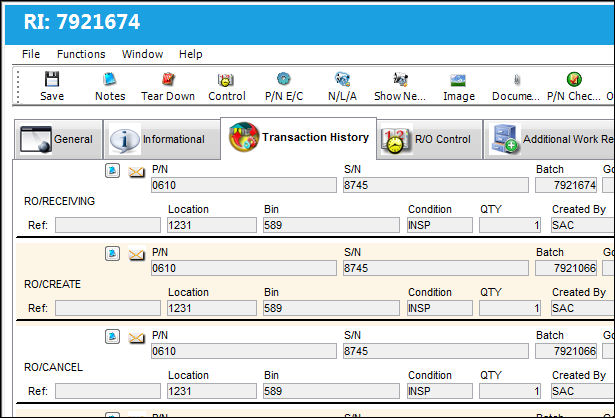Click the Bin field in RO/CREATE row
615x418 pixels.
331,308
